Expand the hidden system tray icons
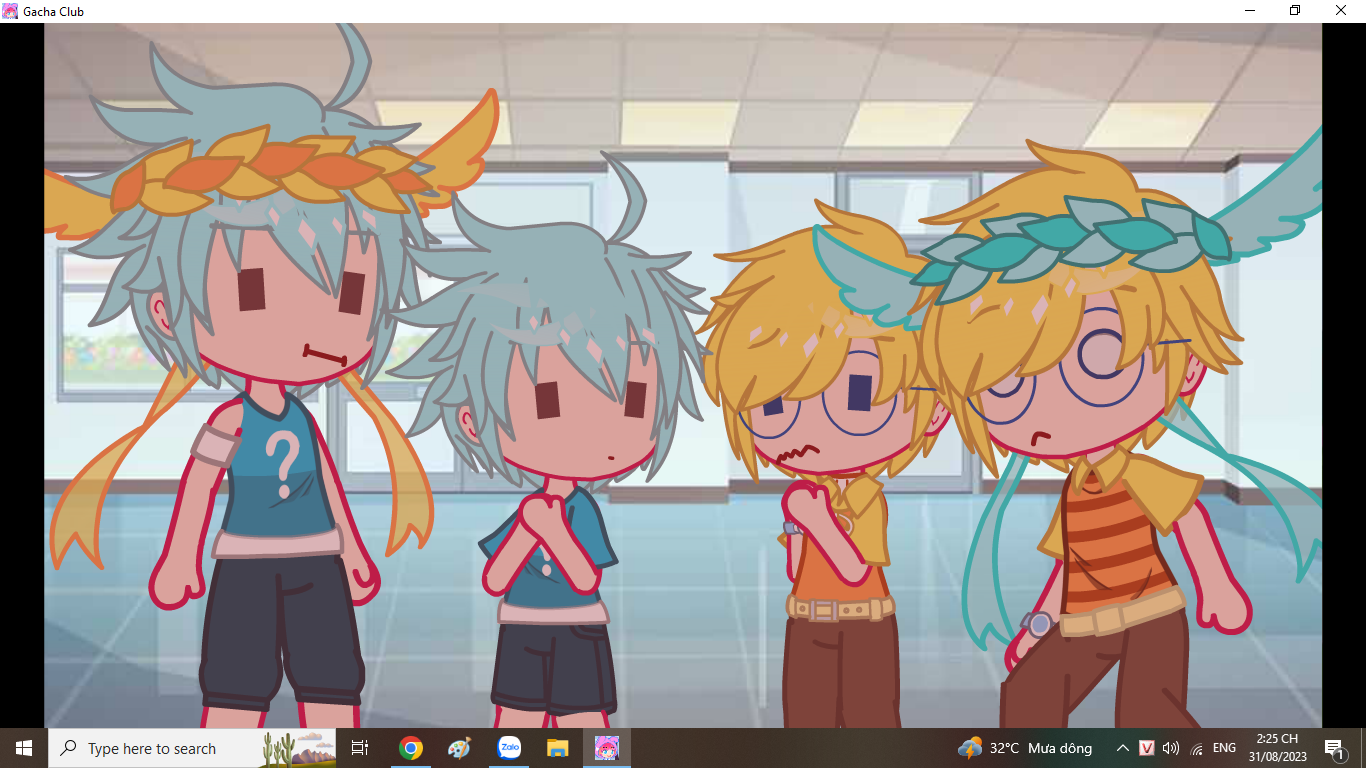Image resolution: width=1366 pixels, height=768 pixels. click(1122, 748)
